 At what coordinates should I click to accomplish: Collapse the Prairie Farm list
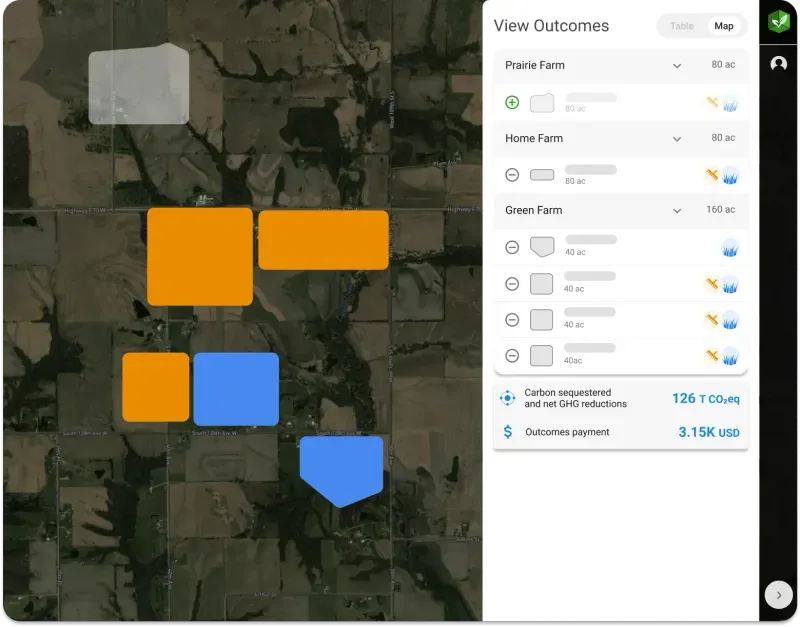676,66
